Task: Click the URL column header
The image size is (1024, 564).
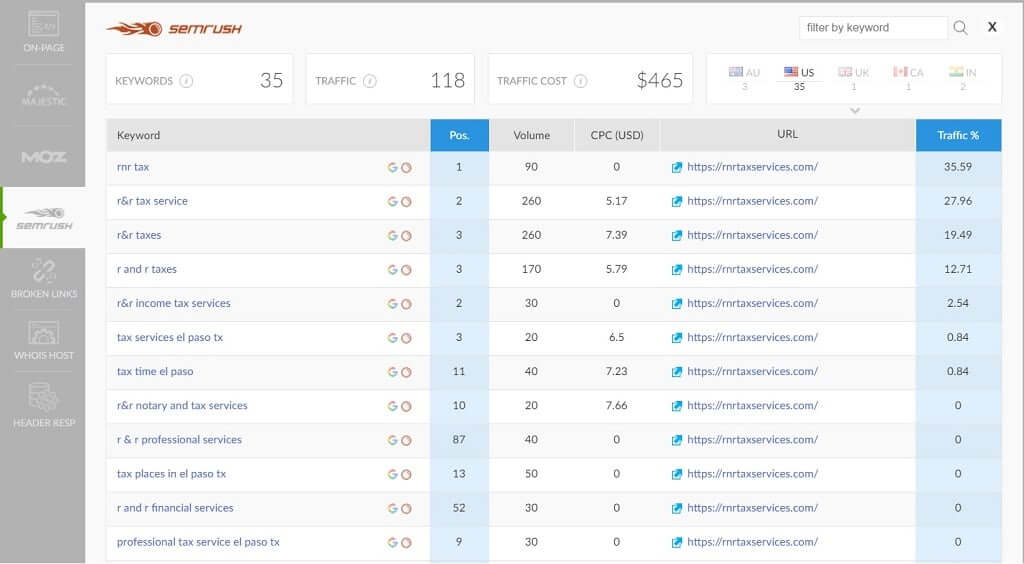Action: point(787,134)
